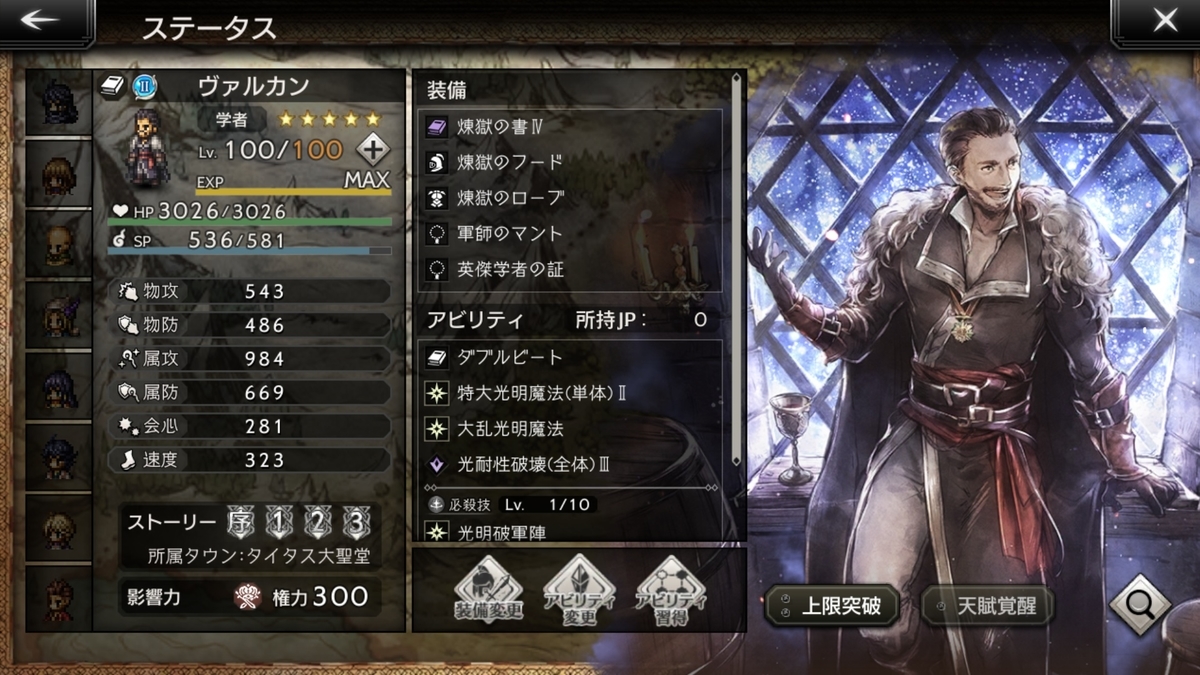Select the top character thumbnail in sidebar

coord(58,102)
